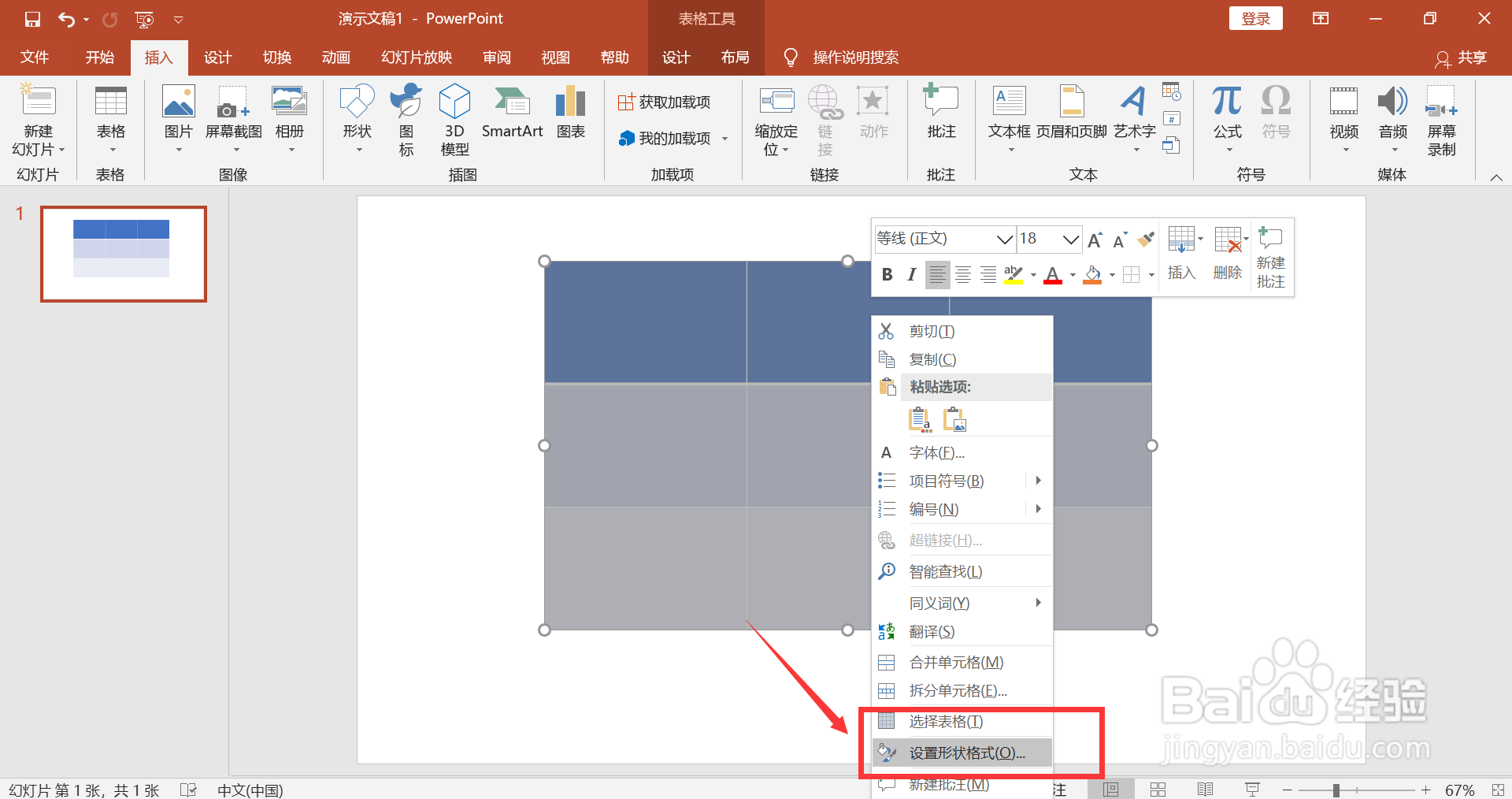Toggle bold in the mini toolbar
The height and width of the screenshot is (799, 1512).
[x=888, y=275]
